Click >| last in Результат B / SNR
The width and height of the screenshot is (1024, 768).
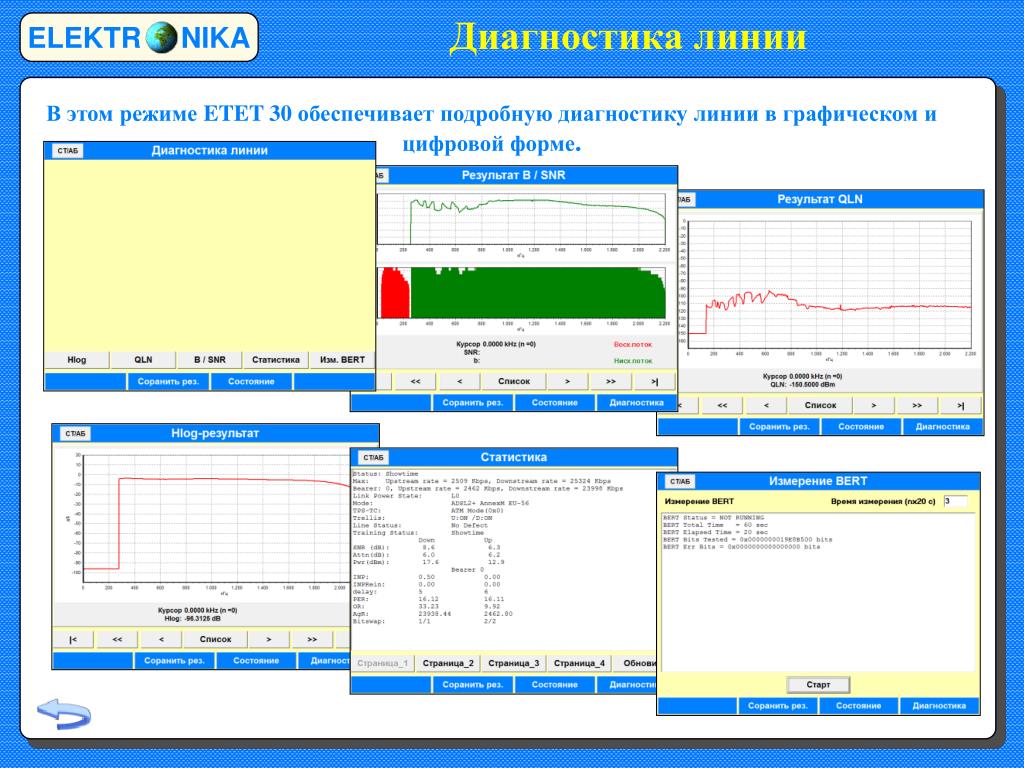654,381
